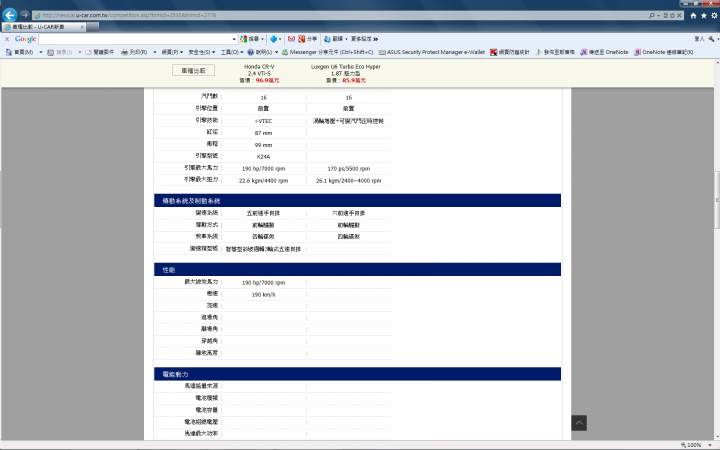Click the Messenger share component button
Viewport: 720px width, 450px height.
click(327, 52)
